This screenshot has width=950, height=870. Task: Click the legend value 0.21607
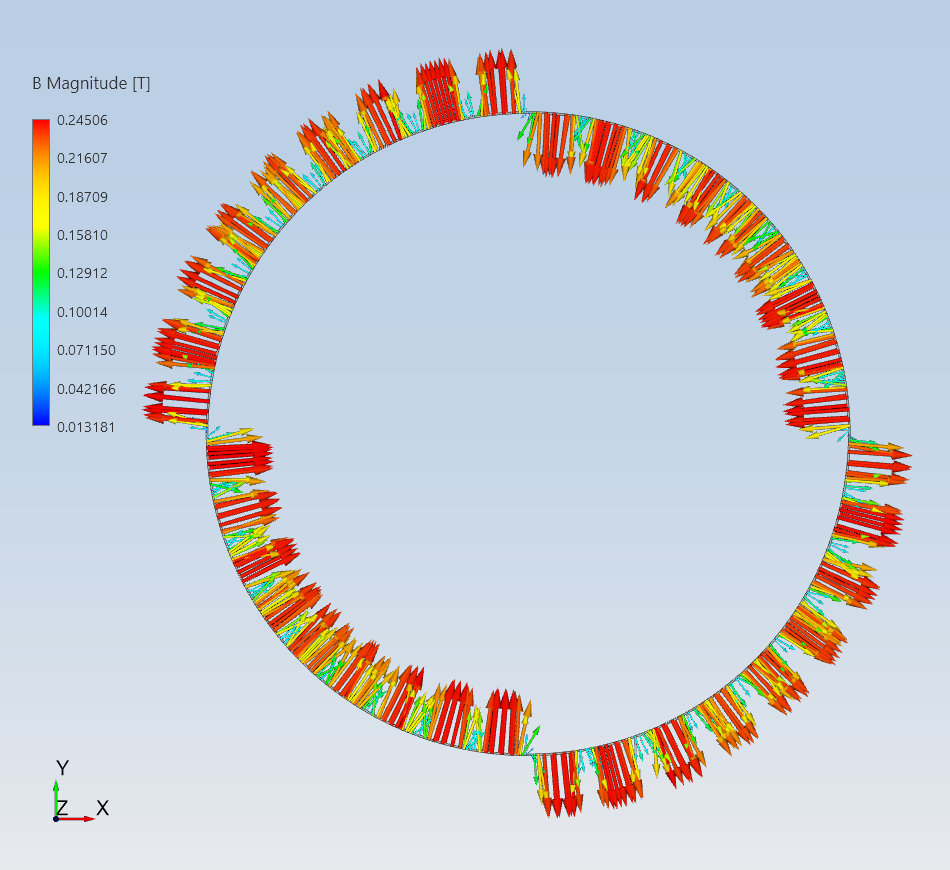[84, 158]
